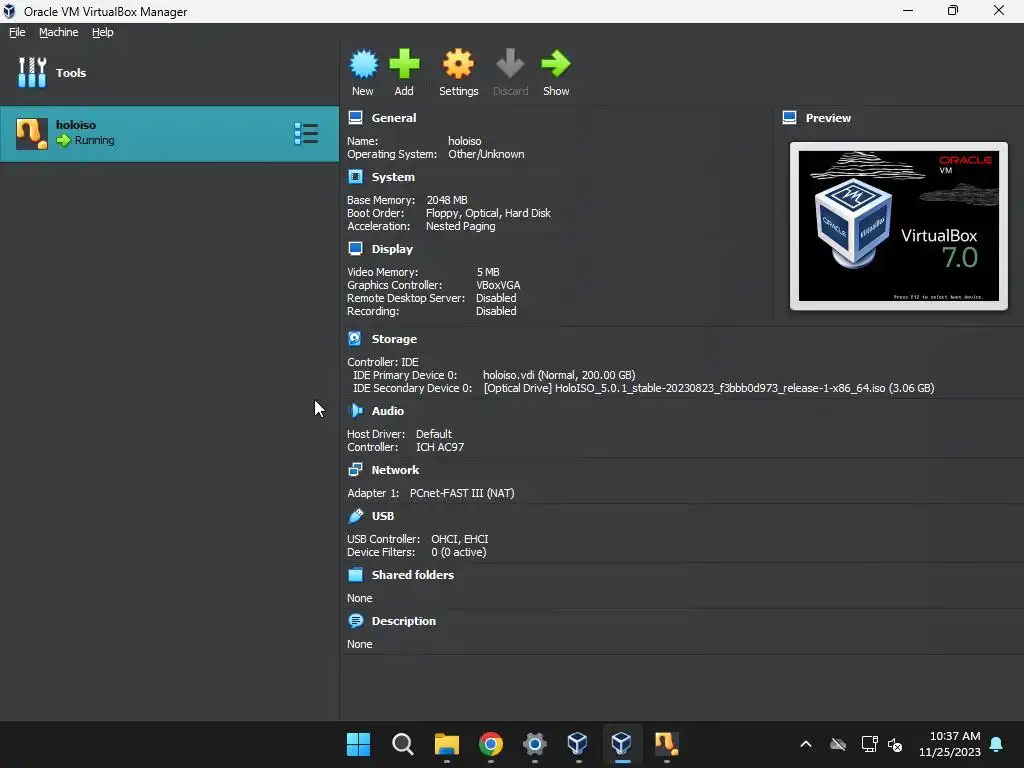
Task: Click the Shared folders section icon
Action: click(x=355, y=575)
